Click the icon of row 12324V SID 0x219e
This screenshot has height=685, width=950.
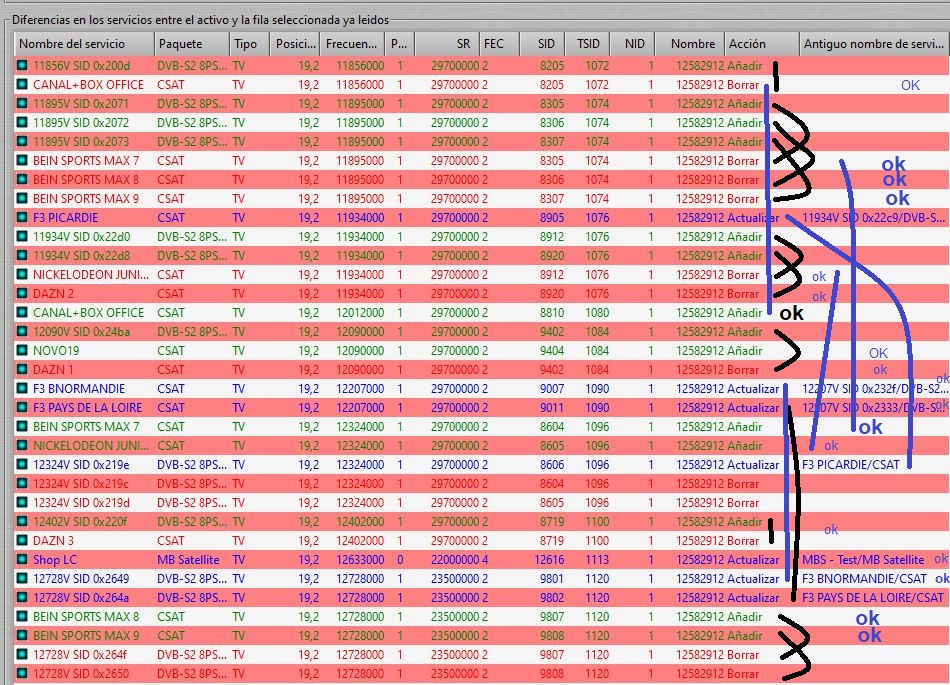pos(22,465)
